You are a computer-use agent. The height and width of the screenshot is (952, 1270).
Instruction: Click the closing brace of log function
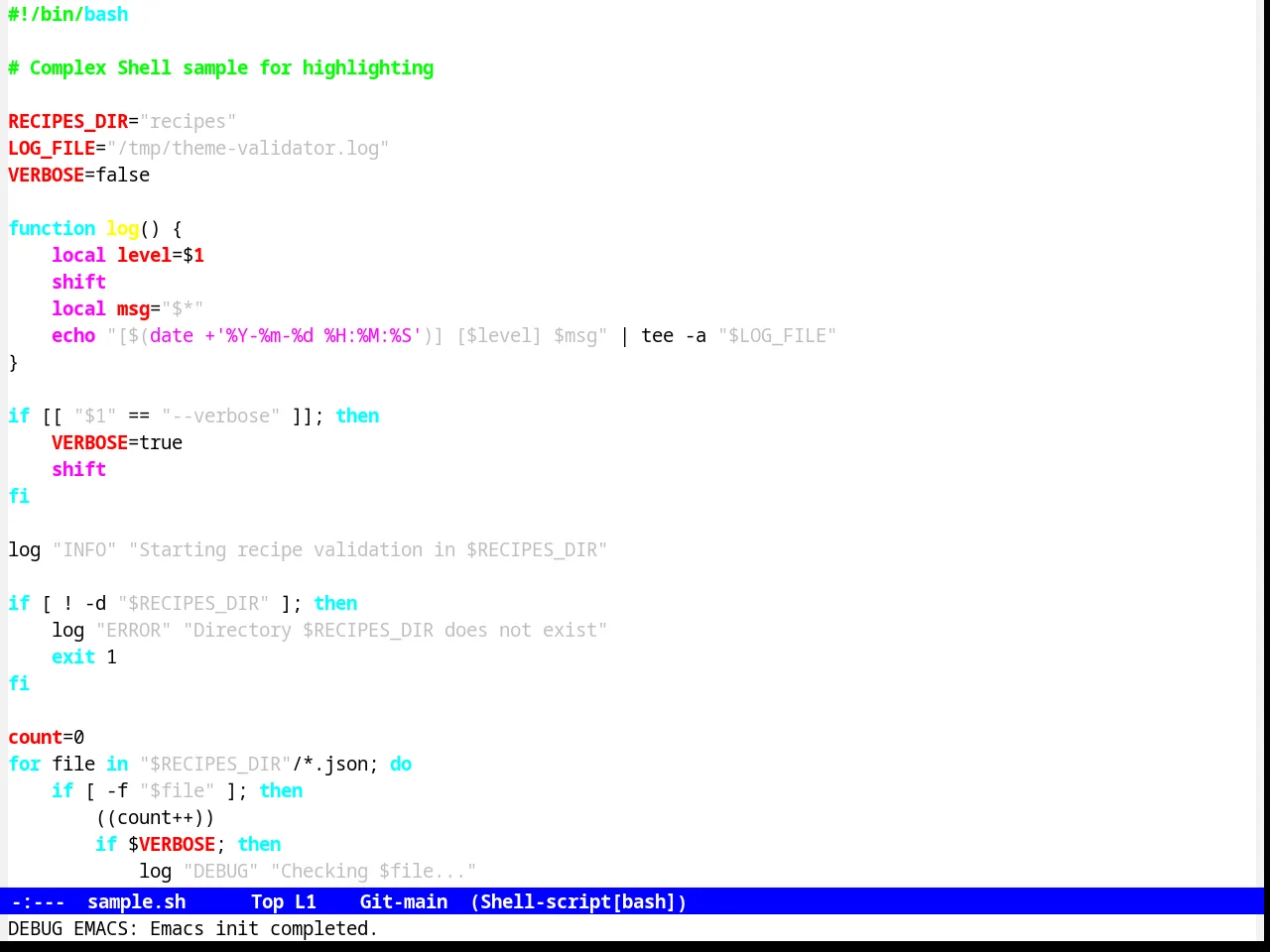point(13,362)
